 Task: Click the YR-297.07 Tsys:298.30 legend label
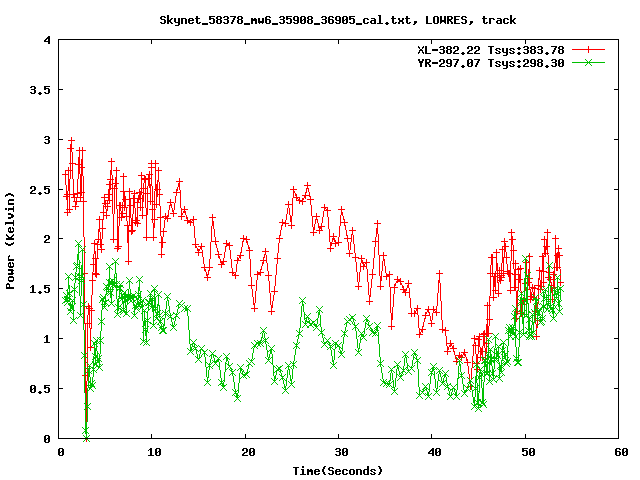point(491,63)
